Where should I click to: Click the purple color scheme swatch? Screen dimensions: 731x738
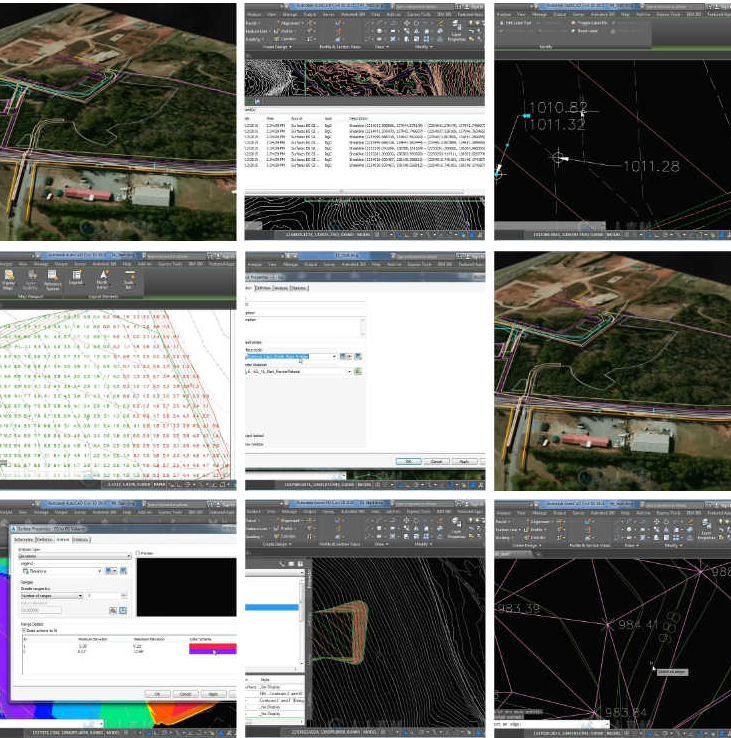click(212, 649)
